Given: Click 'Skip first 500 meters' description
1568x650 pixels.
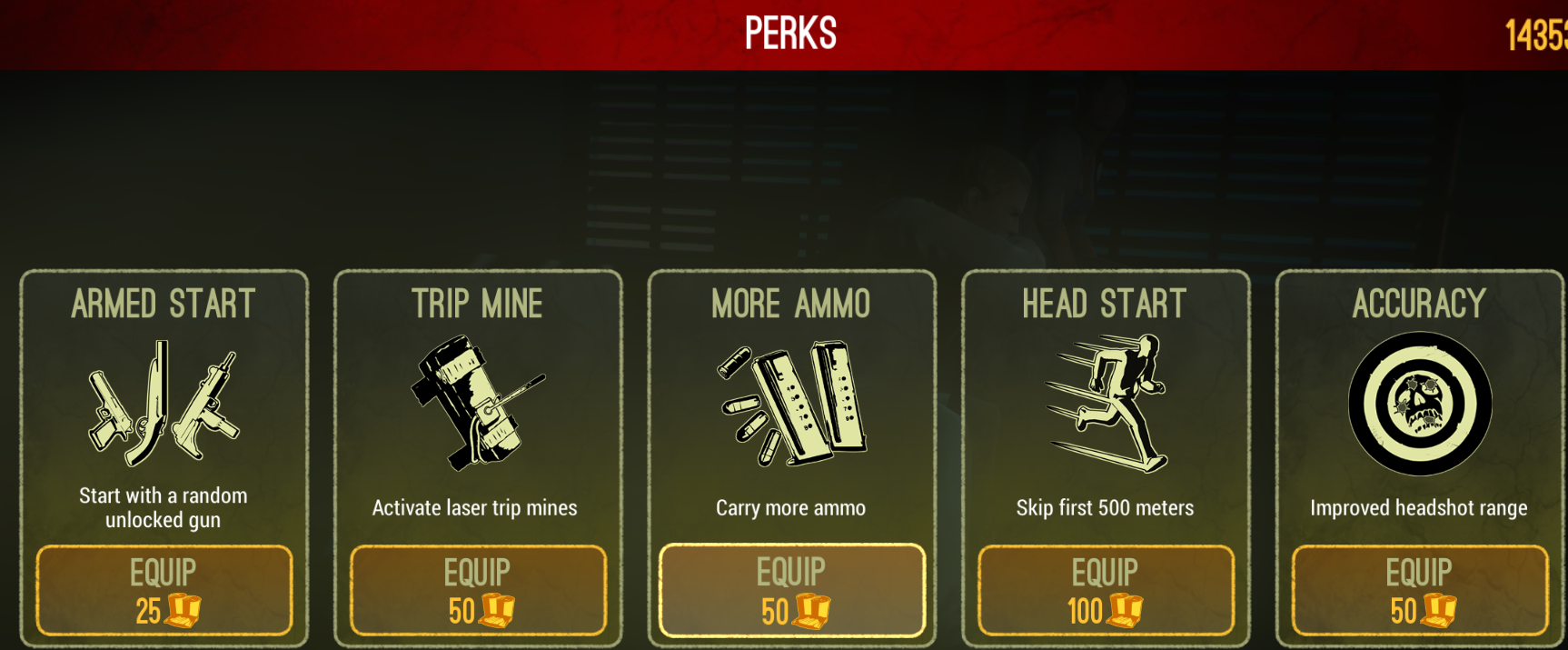Looking at the screenshot, I should 1105,507.
